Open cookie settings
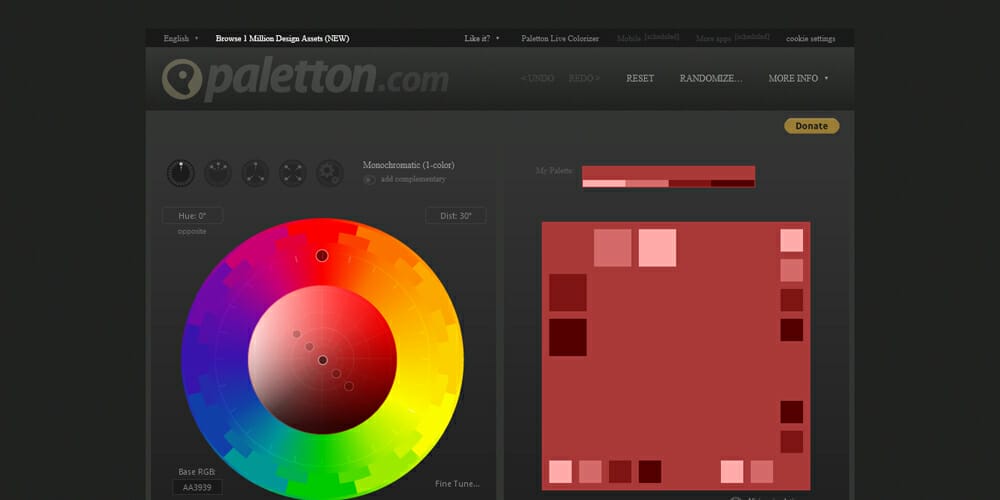 (811, 38)
